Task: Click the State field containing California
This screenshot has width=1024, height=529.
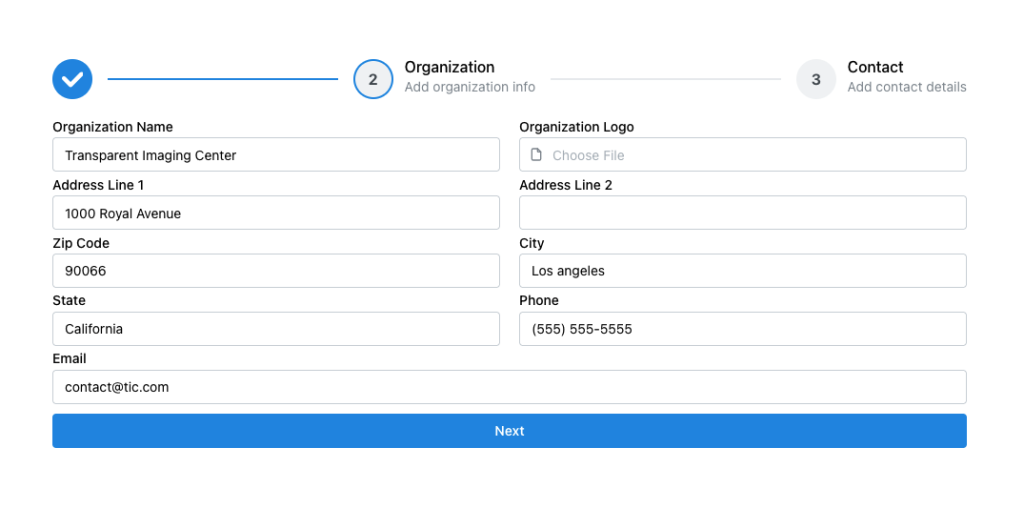Action: tap(275, 329)
